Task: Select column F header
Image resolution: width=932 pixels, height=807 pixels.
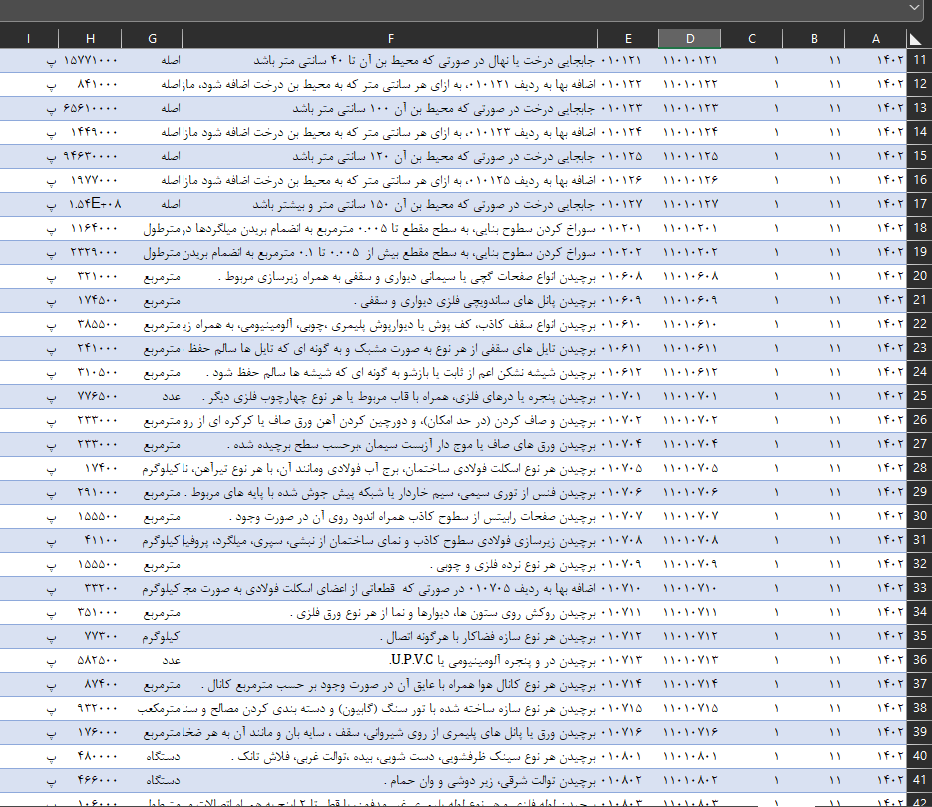Action: point(391,39)
